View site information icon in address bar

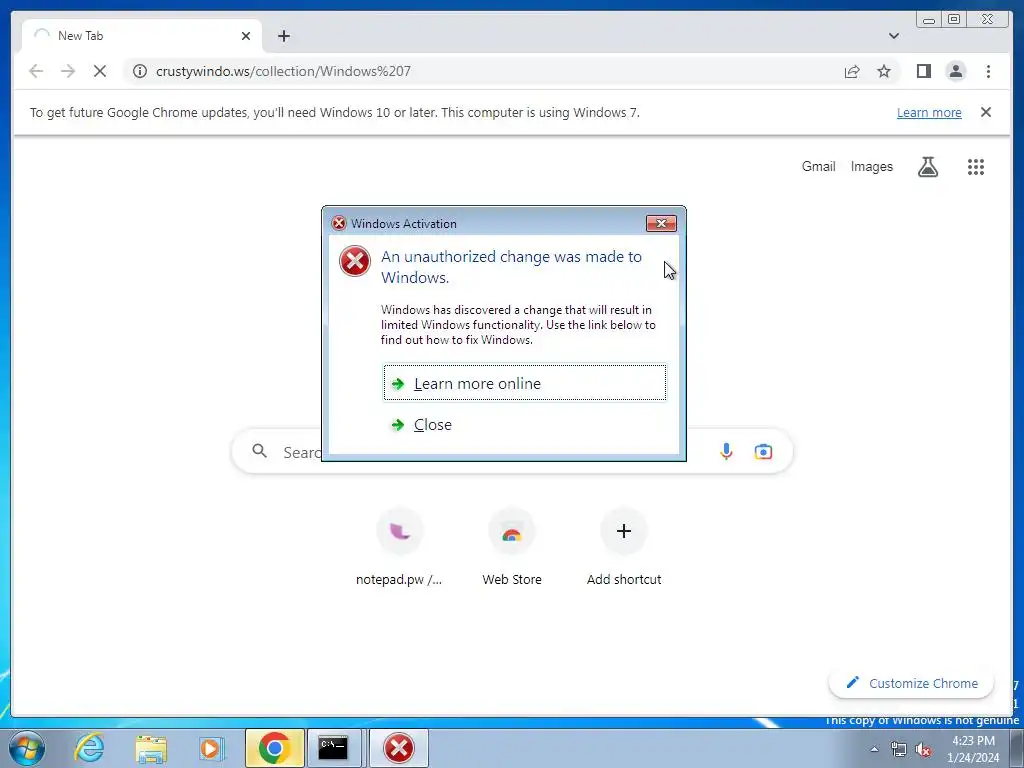pos(140,71)
